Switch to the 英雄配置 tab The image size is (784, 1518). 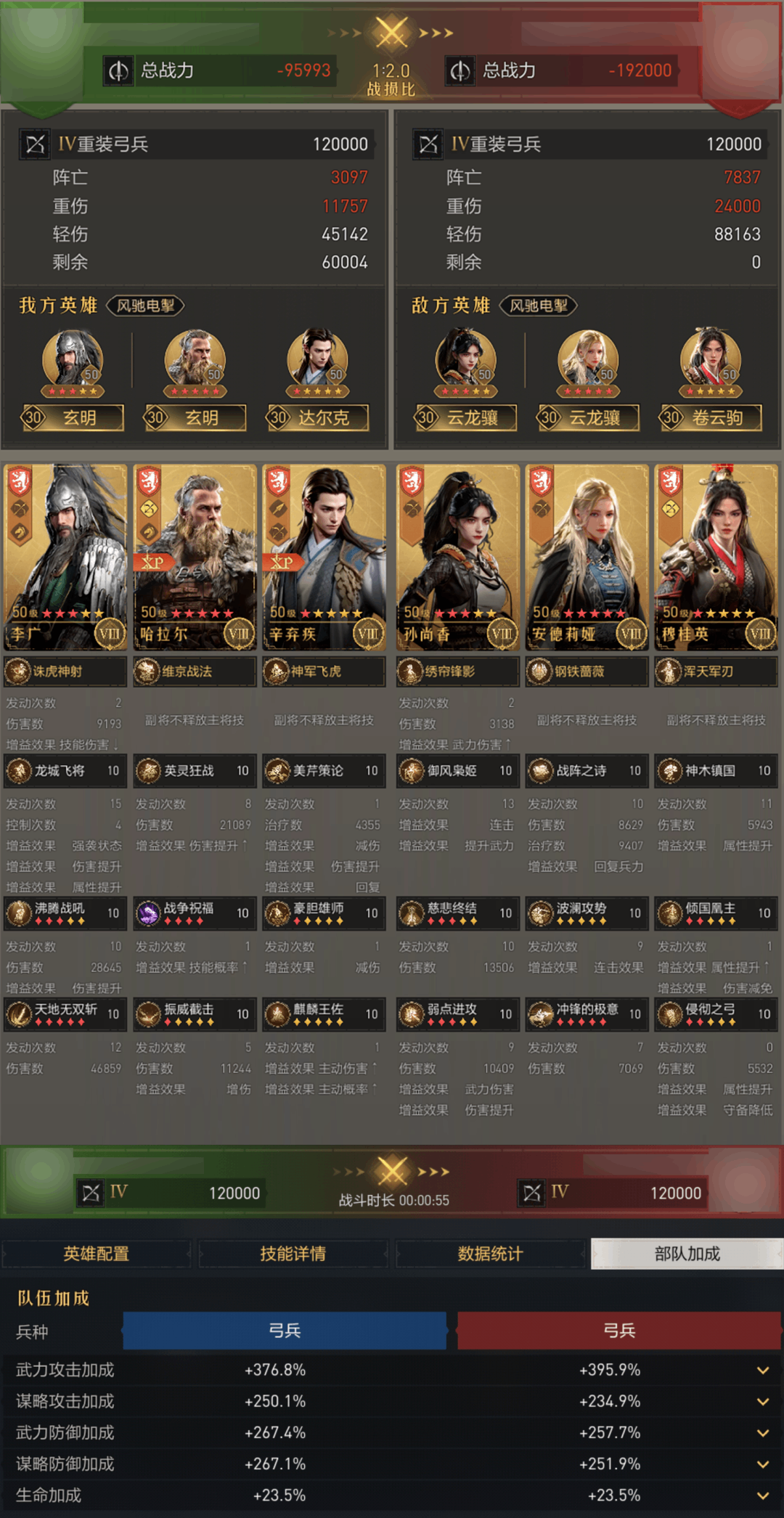(x=97, y=1254)
